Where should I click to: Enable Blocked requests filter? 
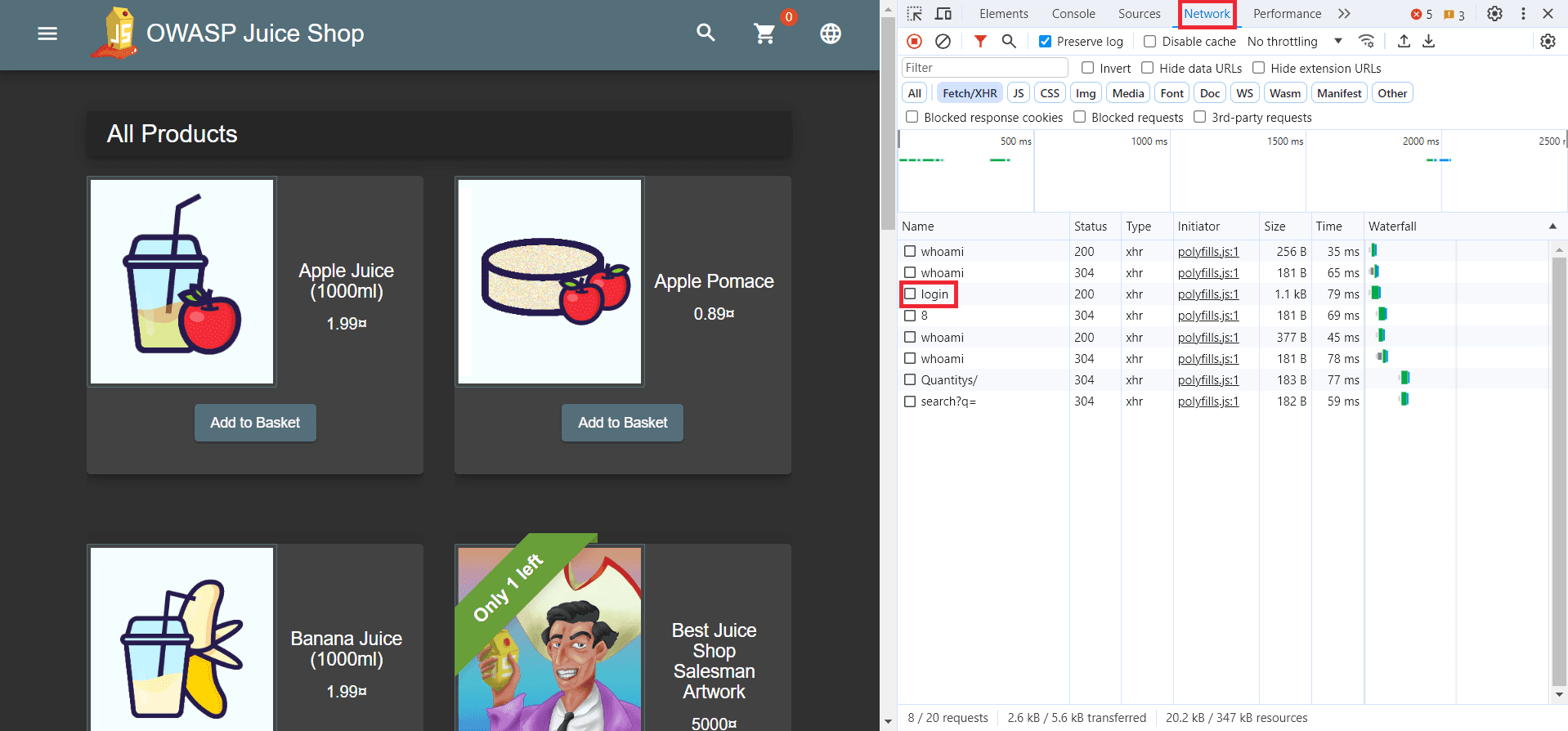(x=1080, y=117)
